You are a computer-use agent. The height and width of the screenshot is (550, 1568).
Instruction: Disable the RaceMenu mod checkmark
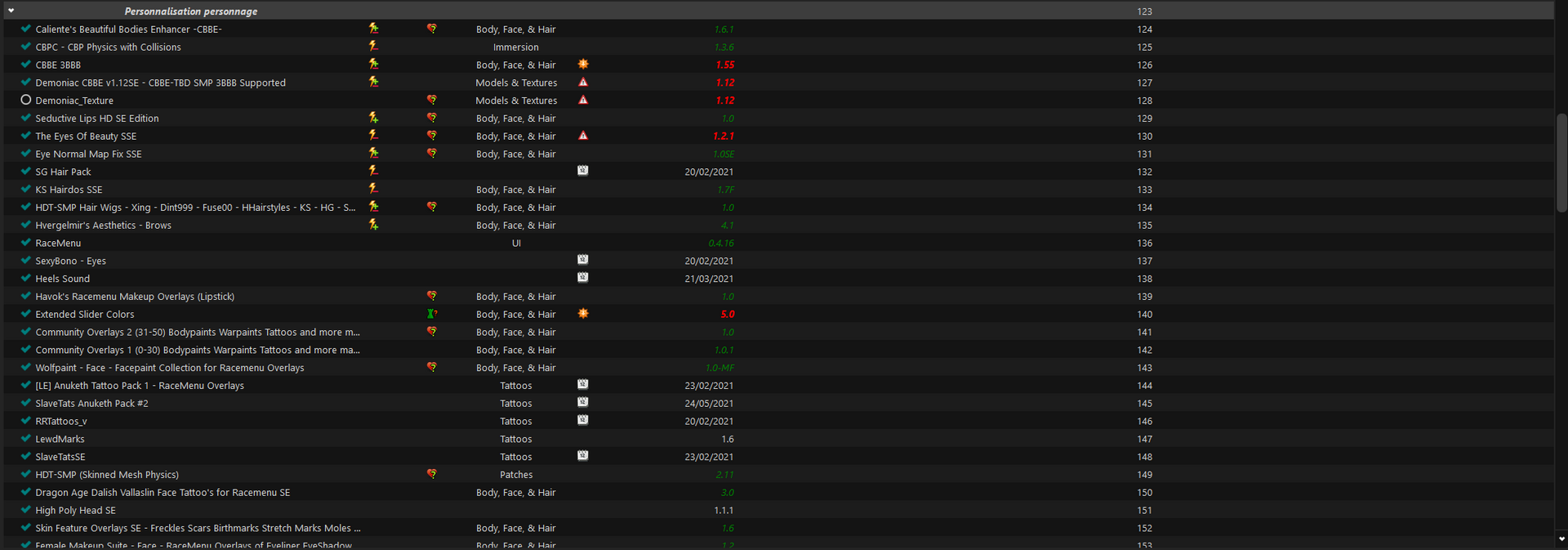pyautogui.click(x=26, y=242)
